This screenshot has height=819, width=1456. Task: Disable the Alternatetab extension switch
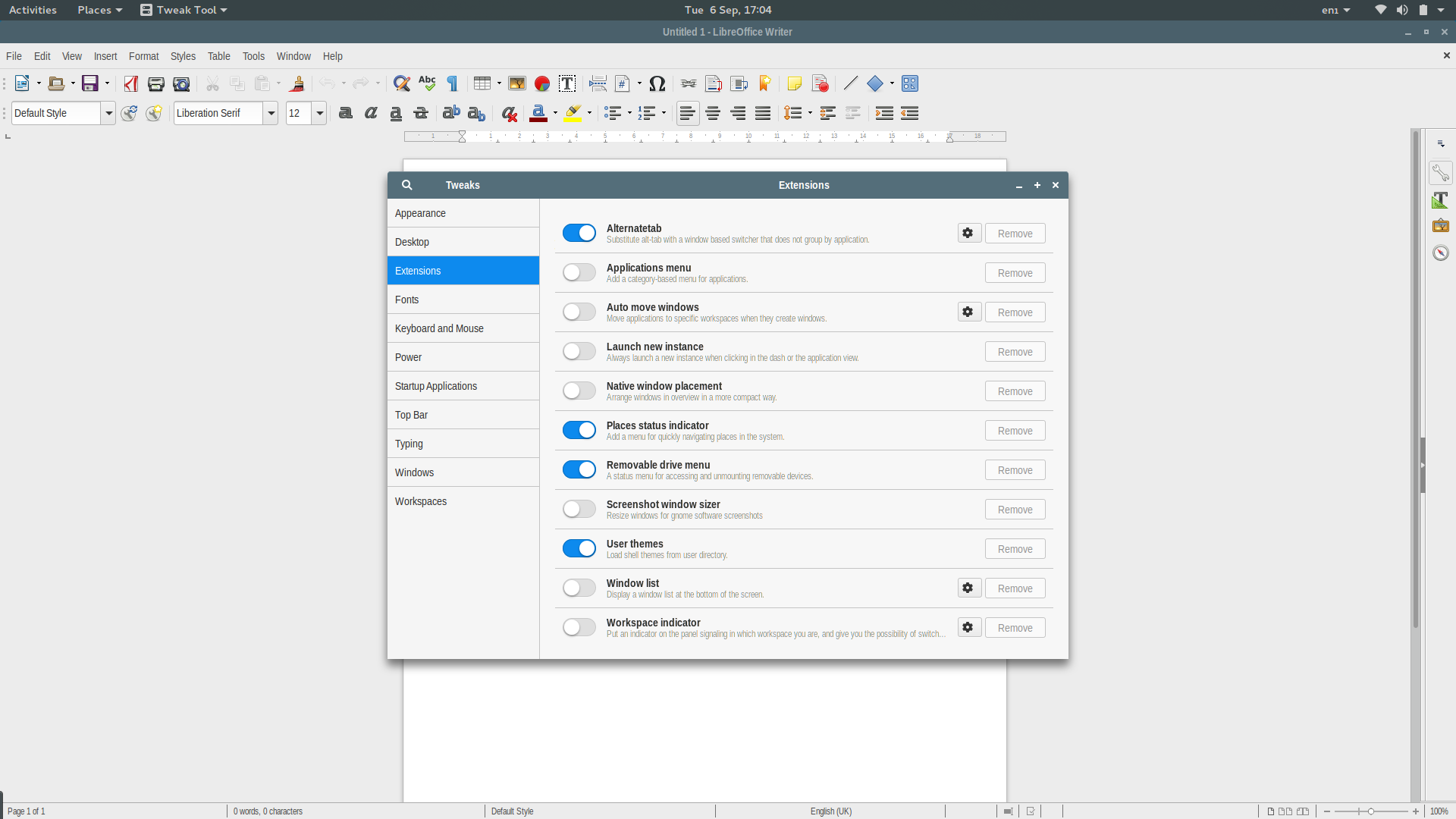tap(579, 233)
